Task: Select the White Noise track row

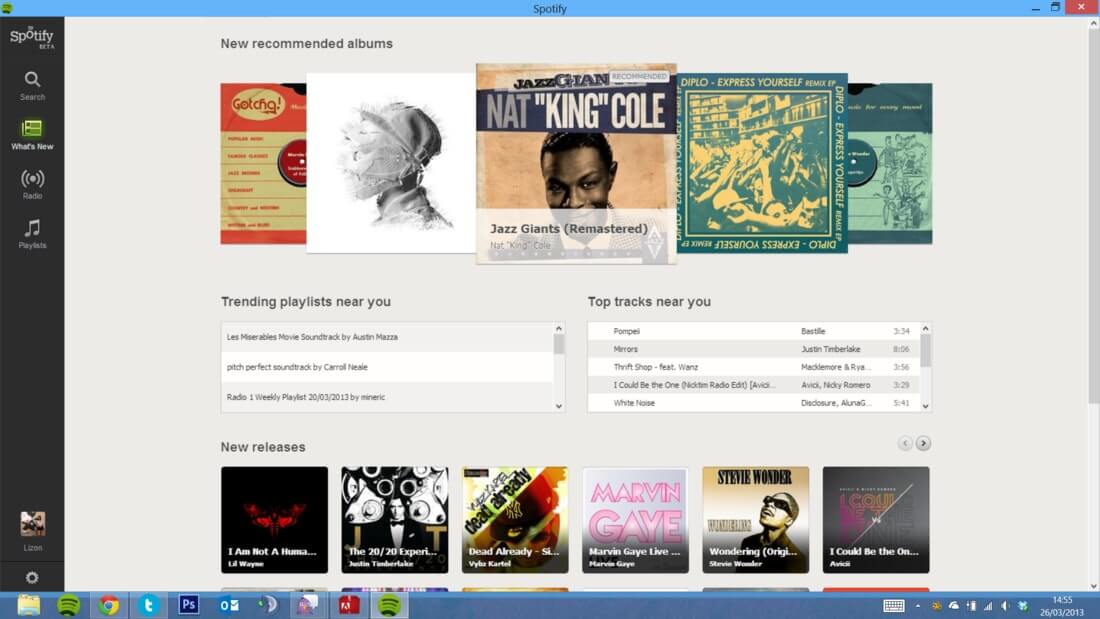Action: pos(754,403)
